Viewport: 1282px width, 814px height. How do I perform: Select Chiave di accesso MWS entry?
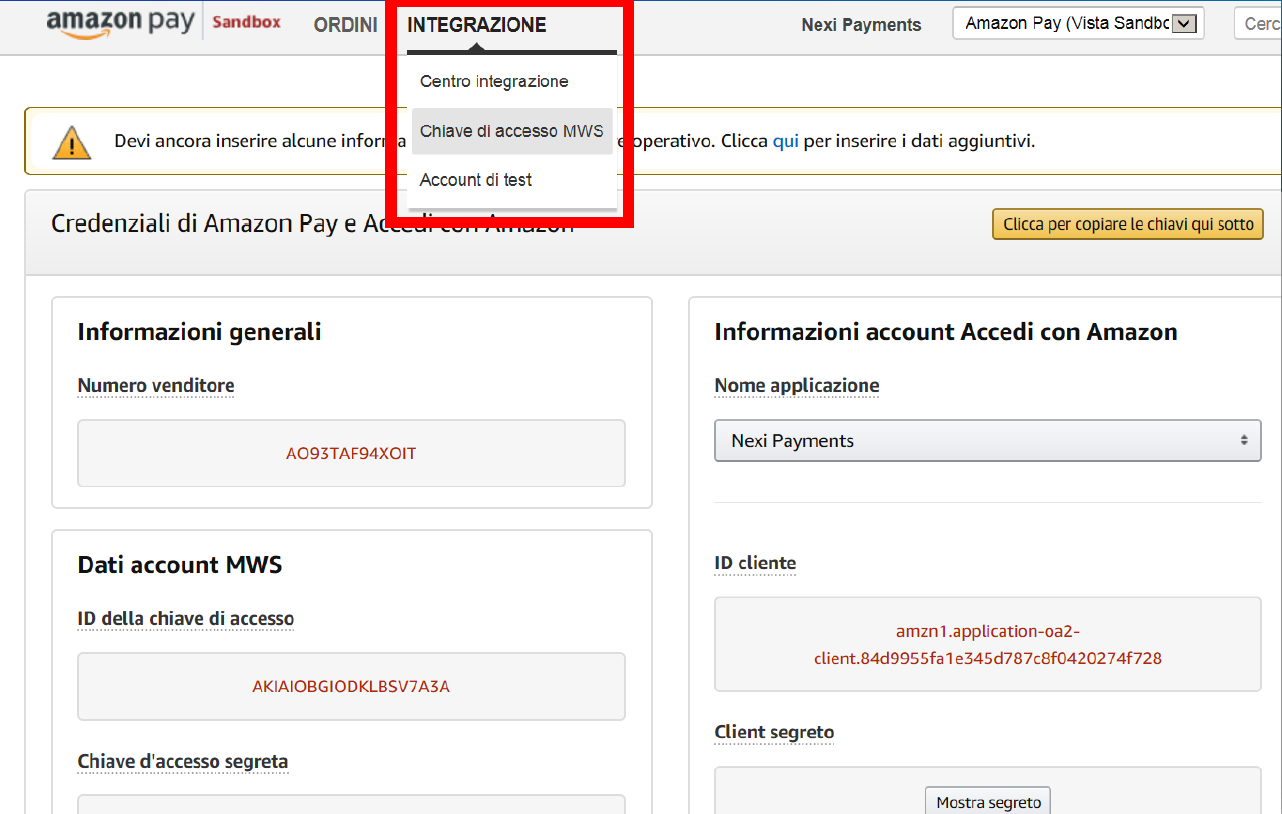pyautogui.click(x=512, y=131)
